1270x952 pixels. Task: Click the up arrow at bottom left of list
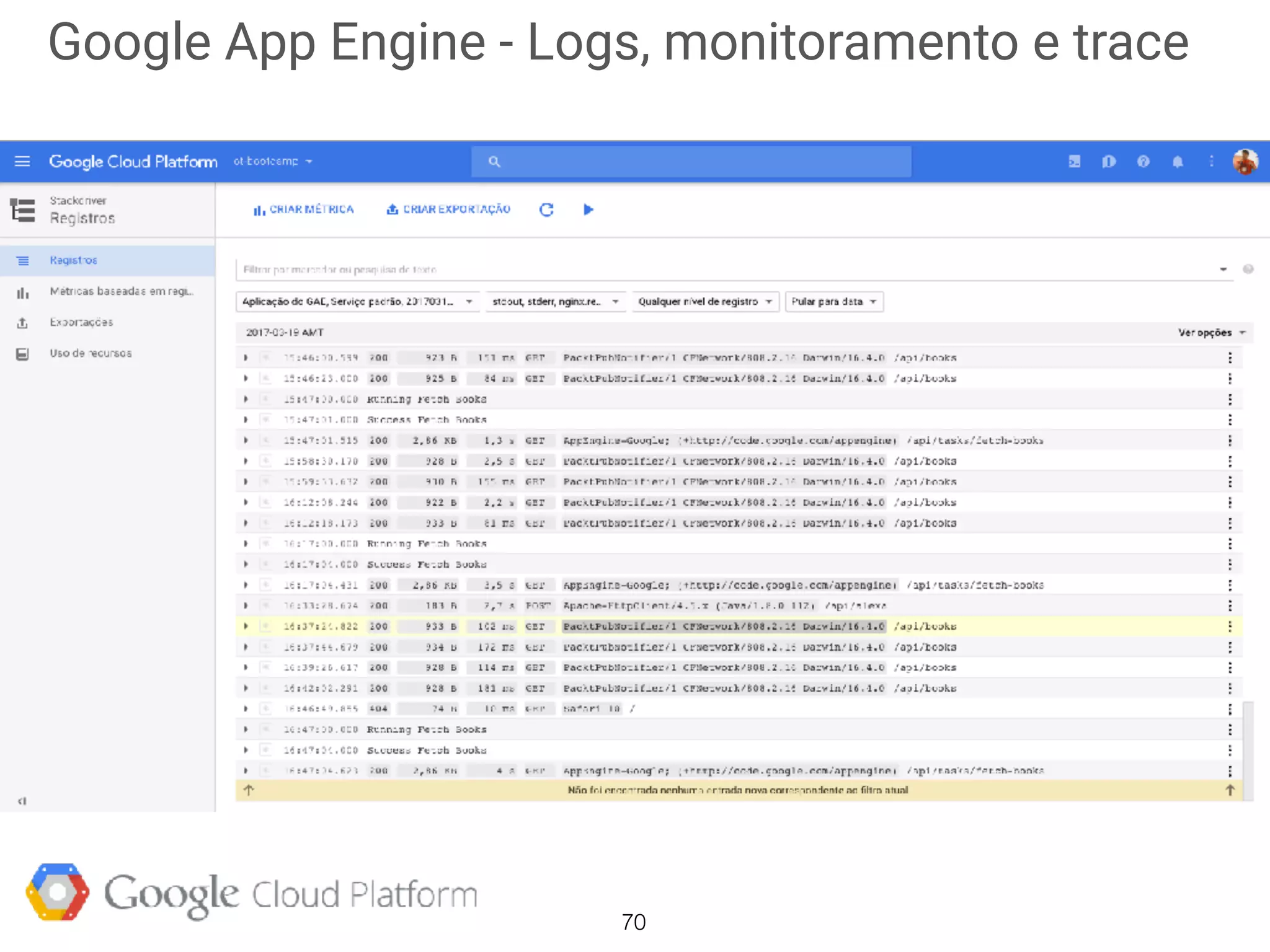[249, 790]
